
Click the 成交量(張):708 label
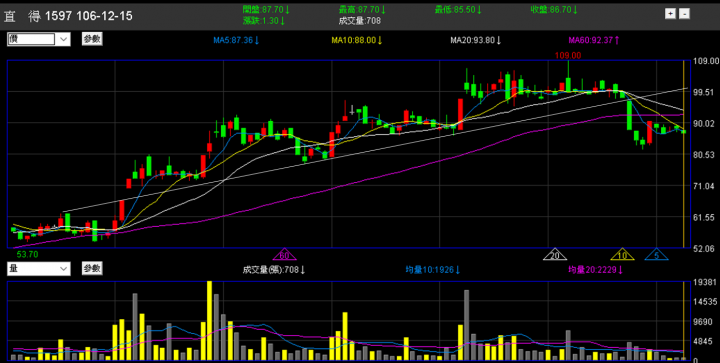coord(274,270)
